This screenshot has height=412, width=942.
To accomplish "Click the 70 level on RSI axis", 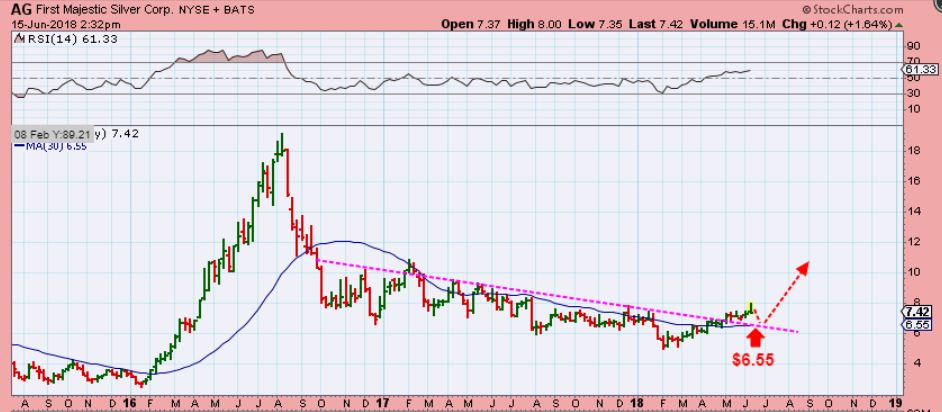I will coord(913,60).
